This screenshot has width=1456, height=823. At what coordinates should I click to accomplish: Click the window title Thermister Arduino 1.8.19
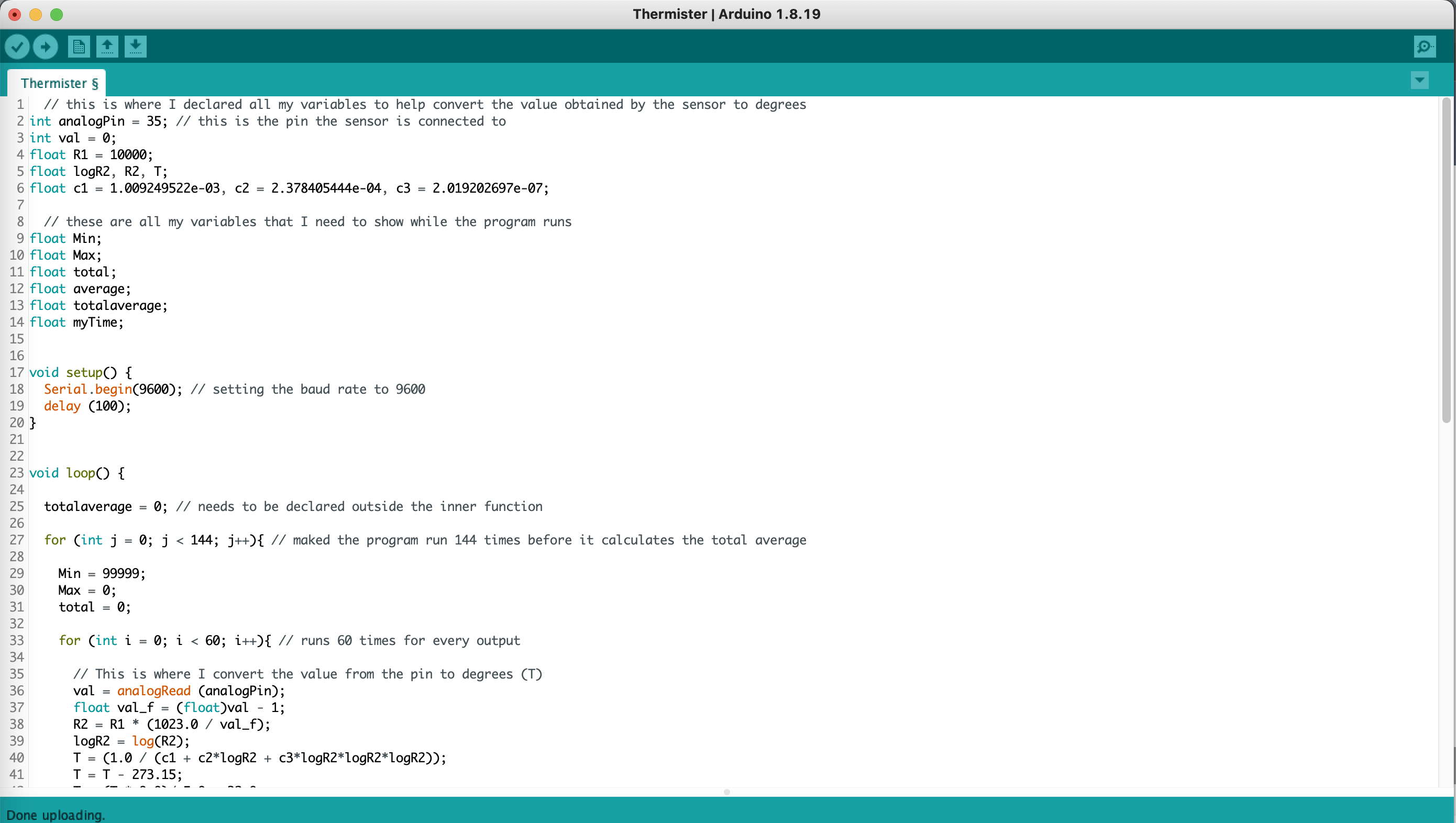(726, 14)
